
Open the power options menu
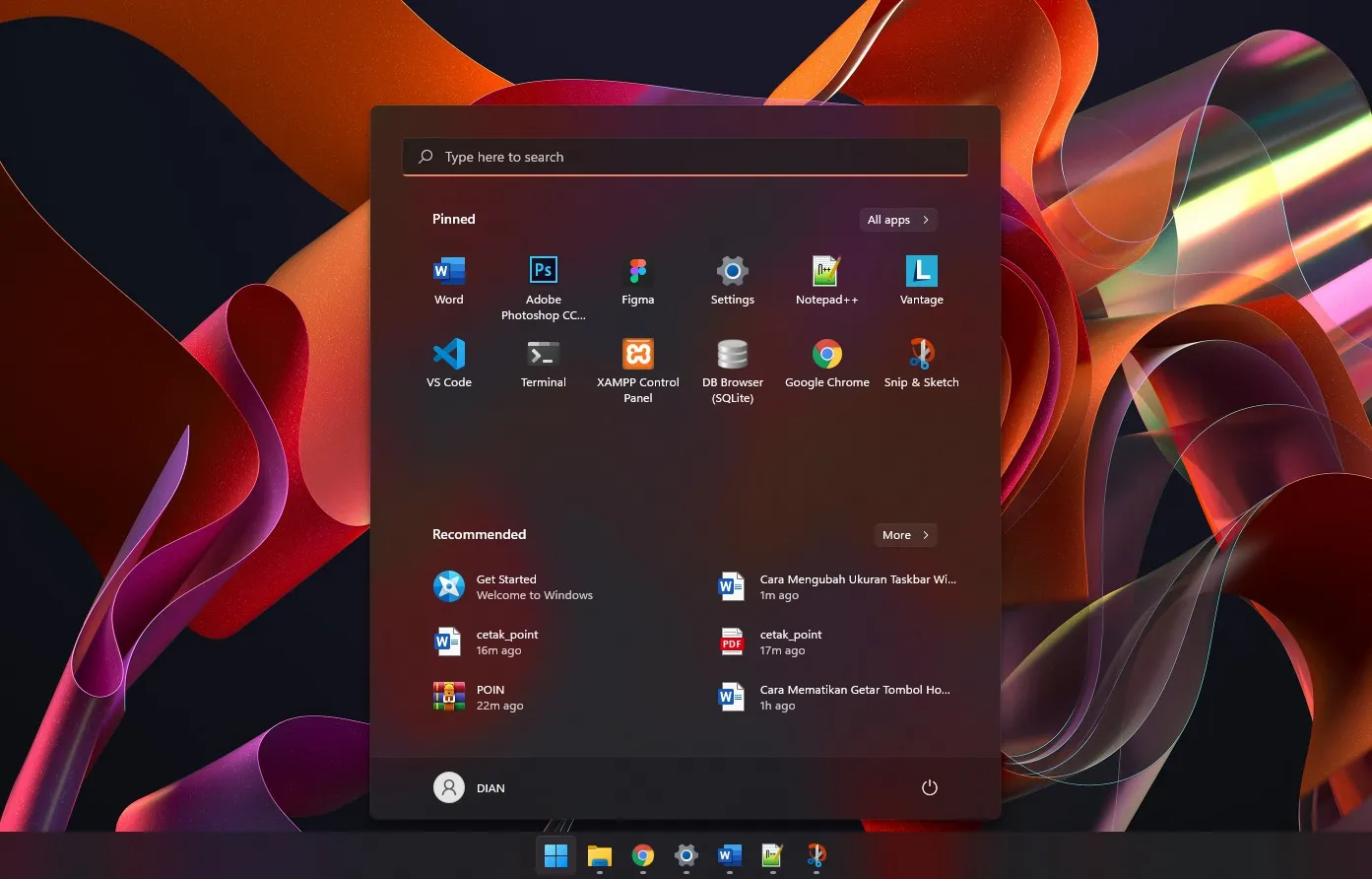[x=929, y=787]
